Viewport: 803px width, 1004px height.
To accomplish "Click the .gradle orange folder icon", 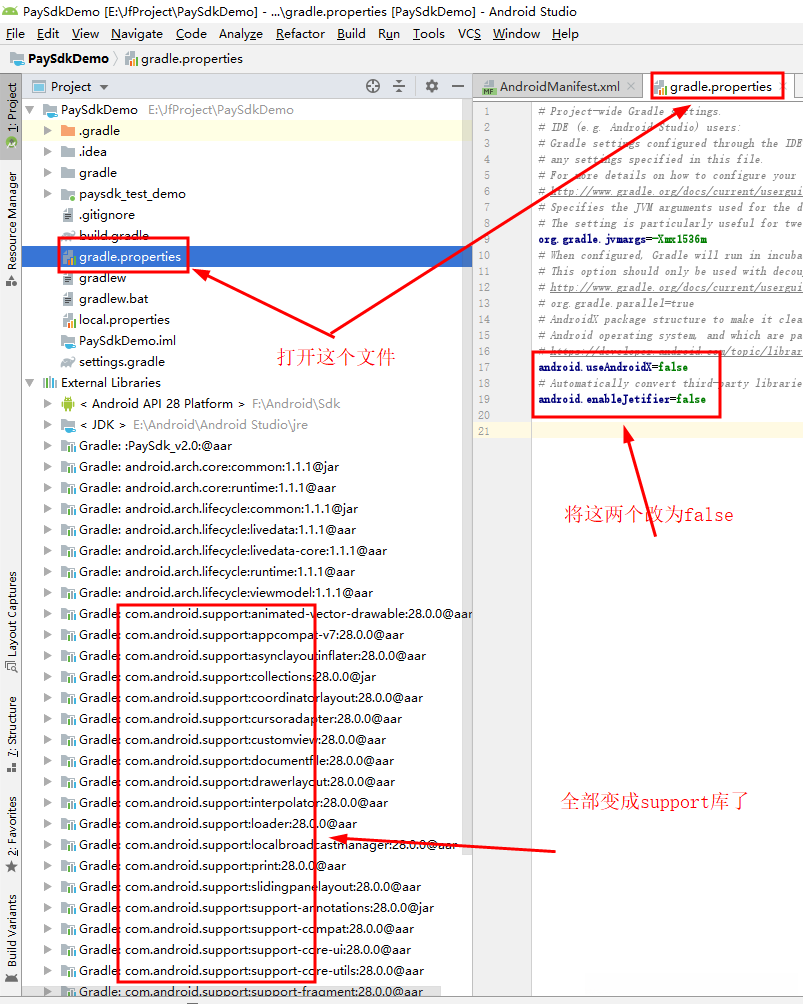I will pos(68,131).
